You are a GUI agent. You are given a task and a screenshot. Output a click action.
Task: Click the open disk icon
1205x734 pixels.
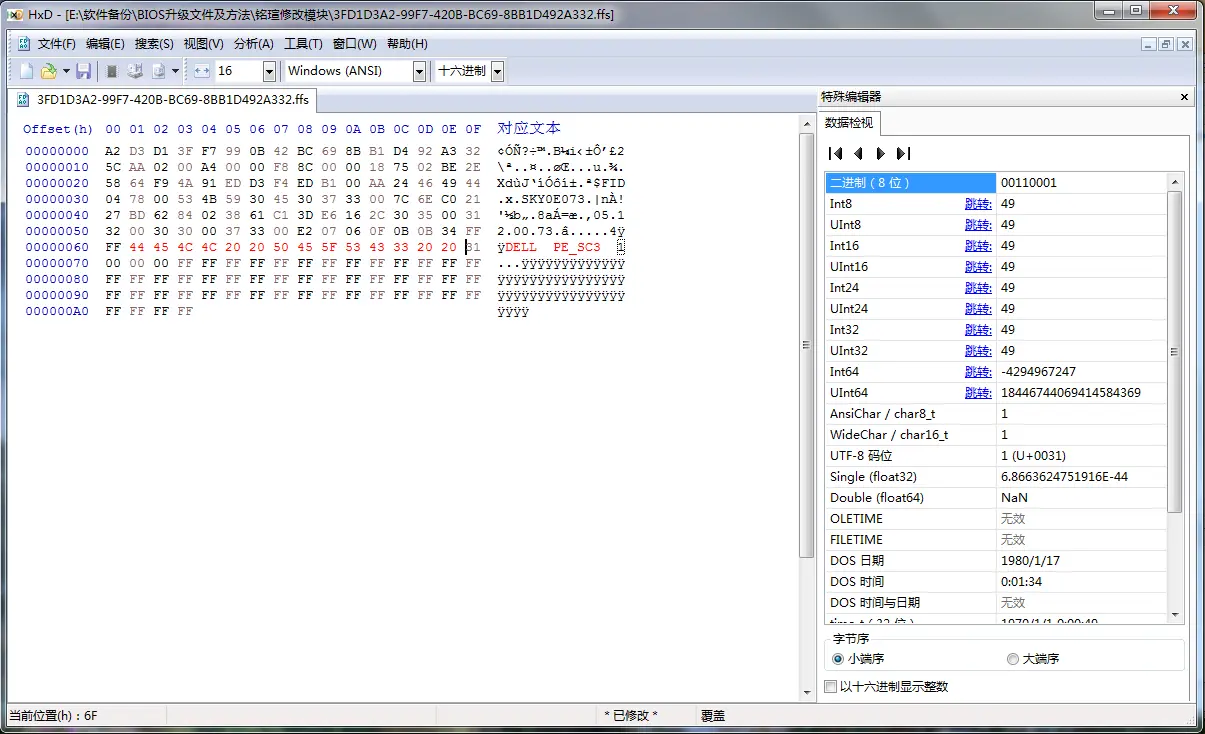(x=134, y=71)
